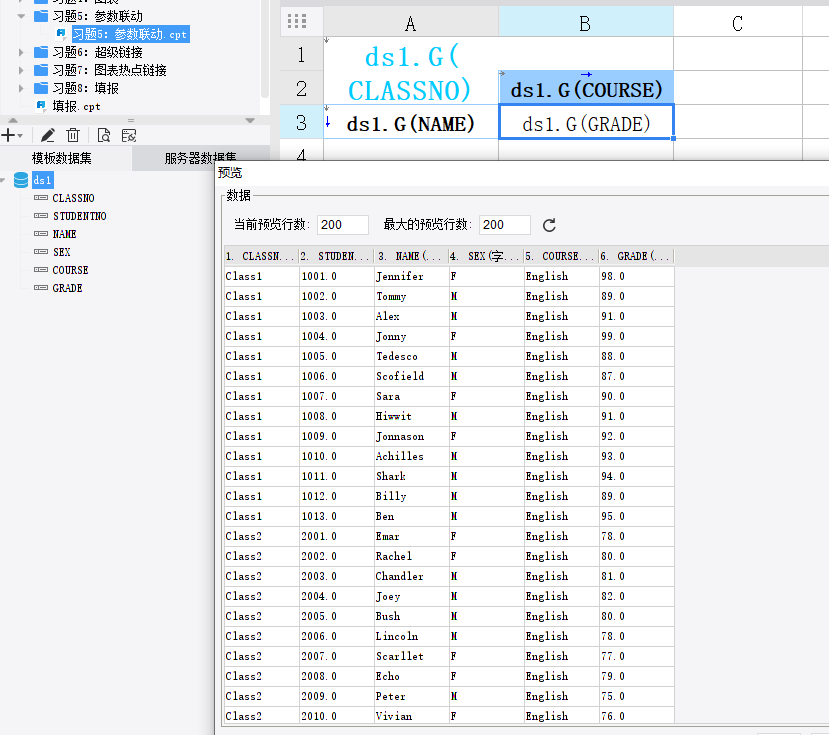This screenshot has height=735, width=829.
Task: Select the 习题5: 参数联动.cpt file
Action: (x=130, y=34)
